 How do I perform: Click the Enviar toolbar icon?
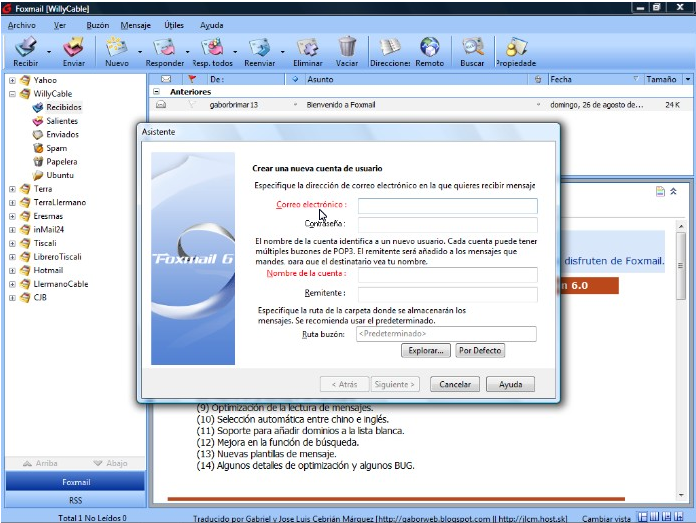click(x=74, y=47)
